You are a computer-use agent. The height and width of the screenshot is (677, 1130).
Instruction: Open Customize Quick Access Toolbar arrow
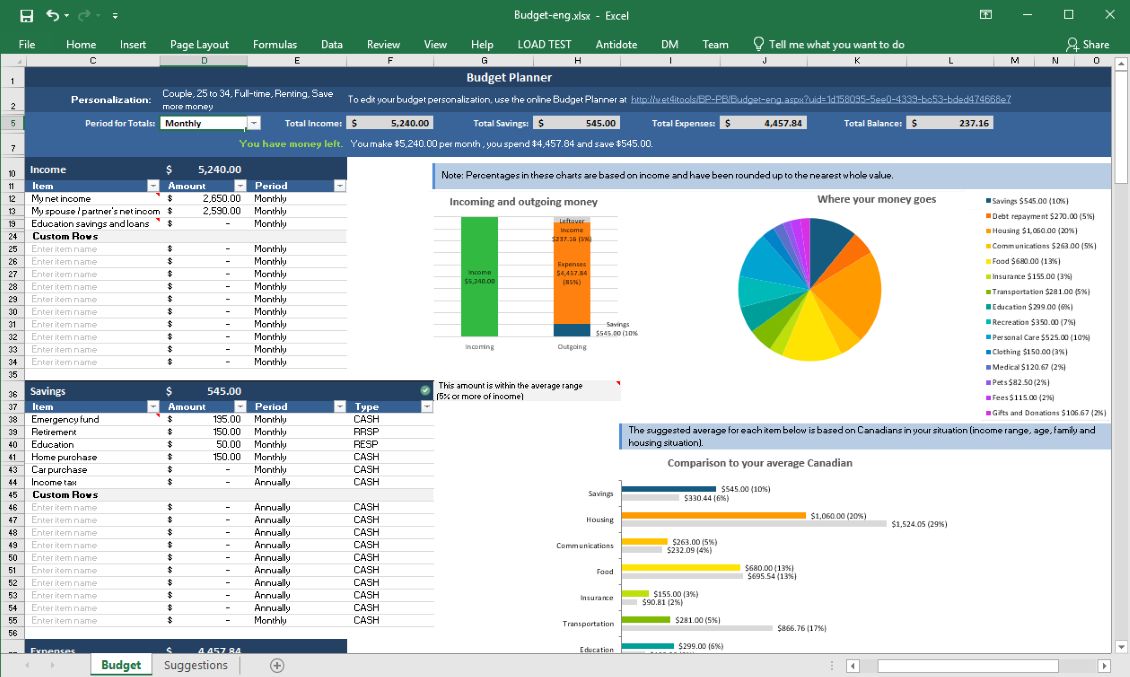tap(115, 15)
